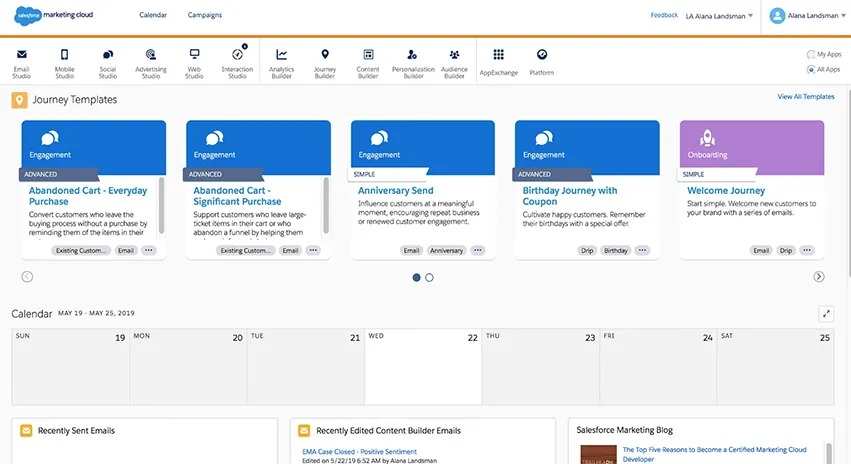Click Email tag on Anniversary Send card
The width and height of the screenshot is (851, 464).
pos(411,250)
